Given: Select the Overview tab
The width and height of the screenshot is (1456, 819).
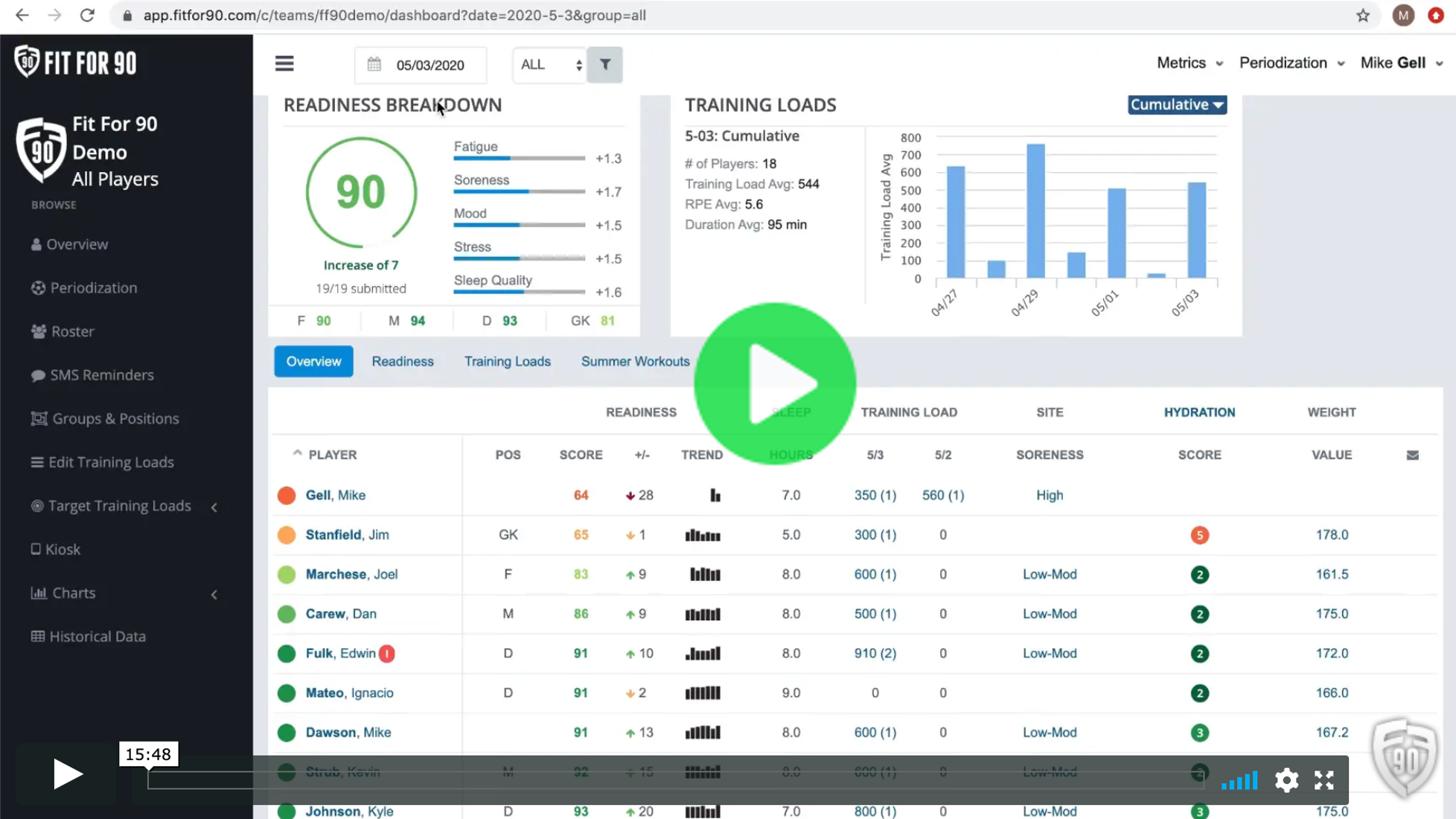Looking at the screenshot, I should (x=313, y=362).
